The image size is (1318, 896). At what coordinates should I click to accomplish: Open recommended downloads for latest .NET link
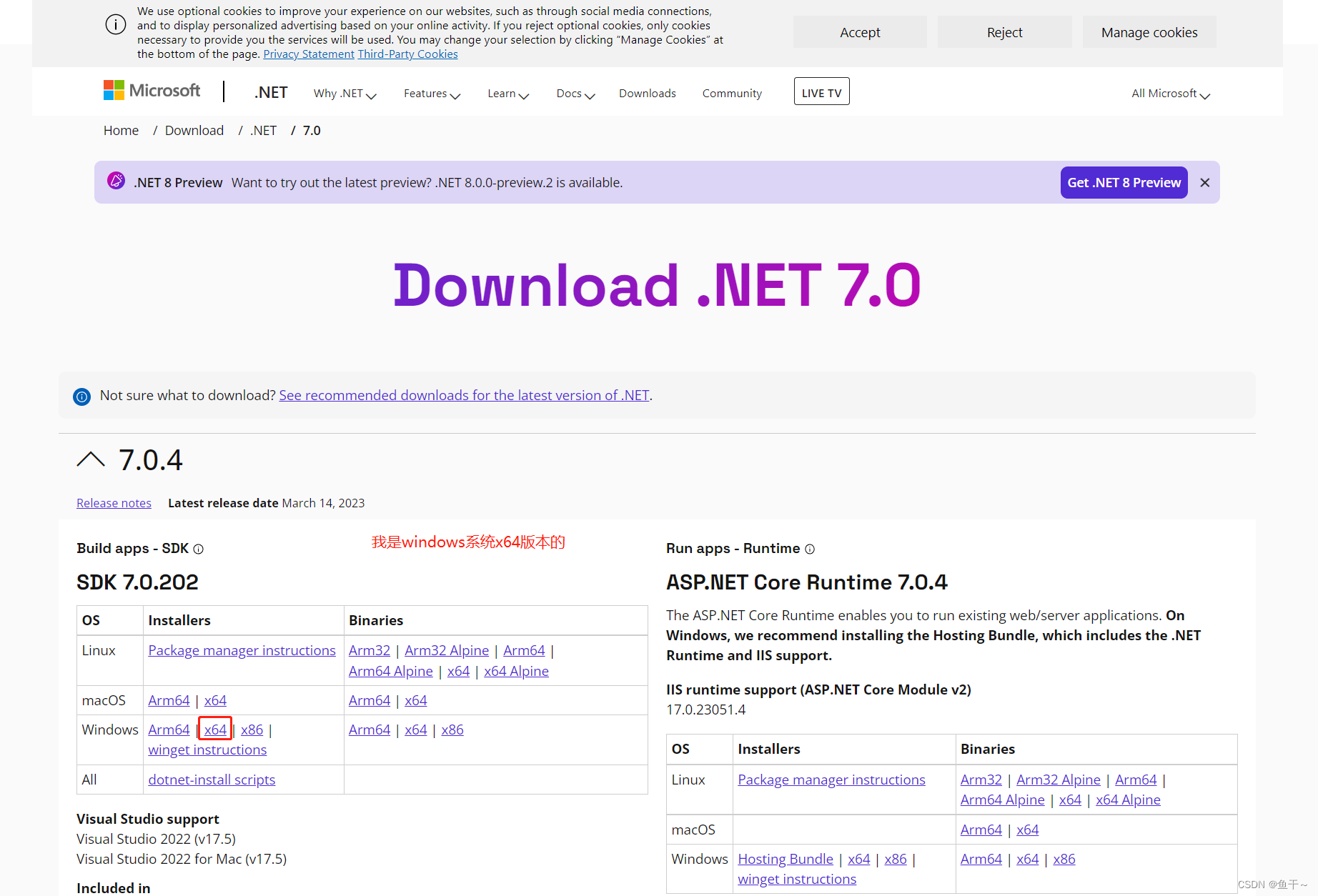point(464,395)
